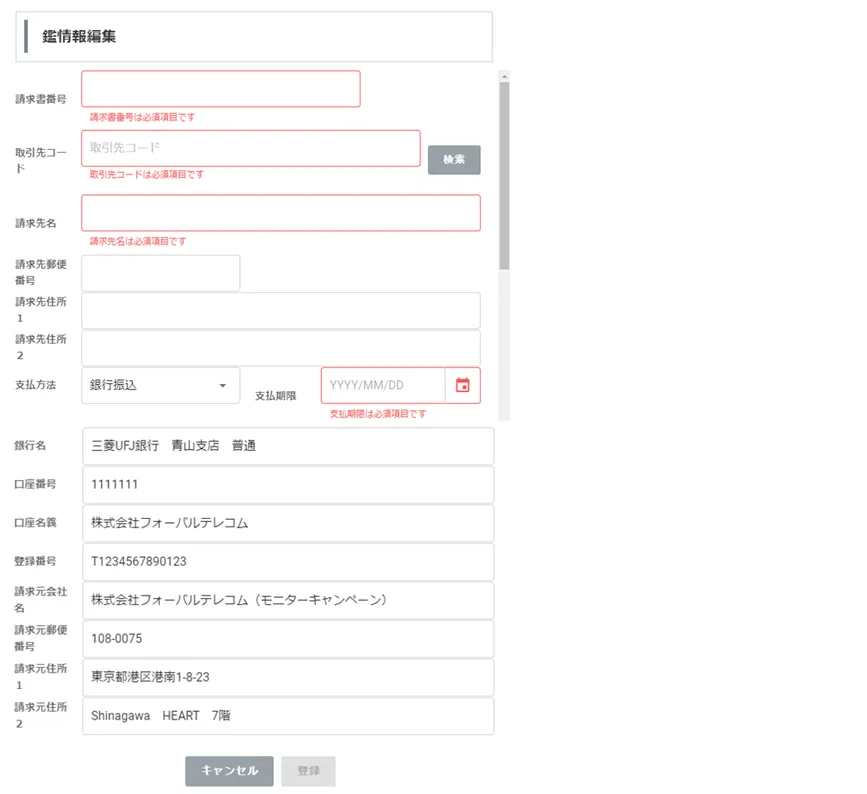Click the 支払期限 label

(275, 396)
